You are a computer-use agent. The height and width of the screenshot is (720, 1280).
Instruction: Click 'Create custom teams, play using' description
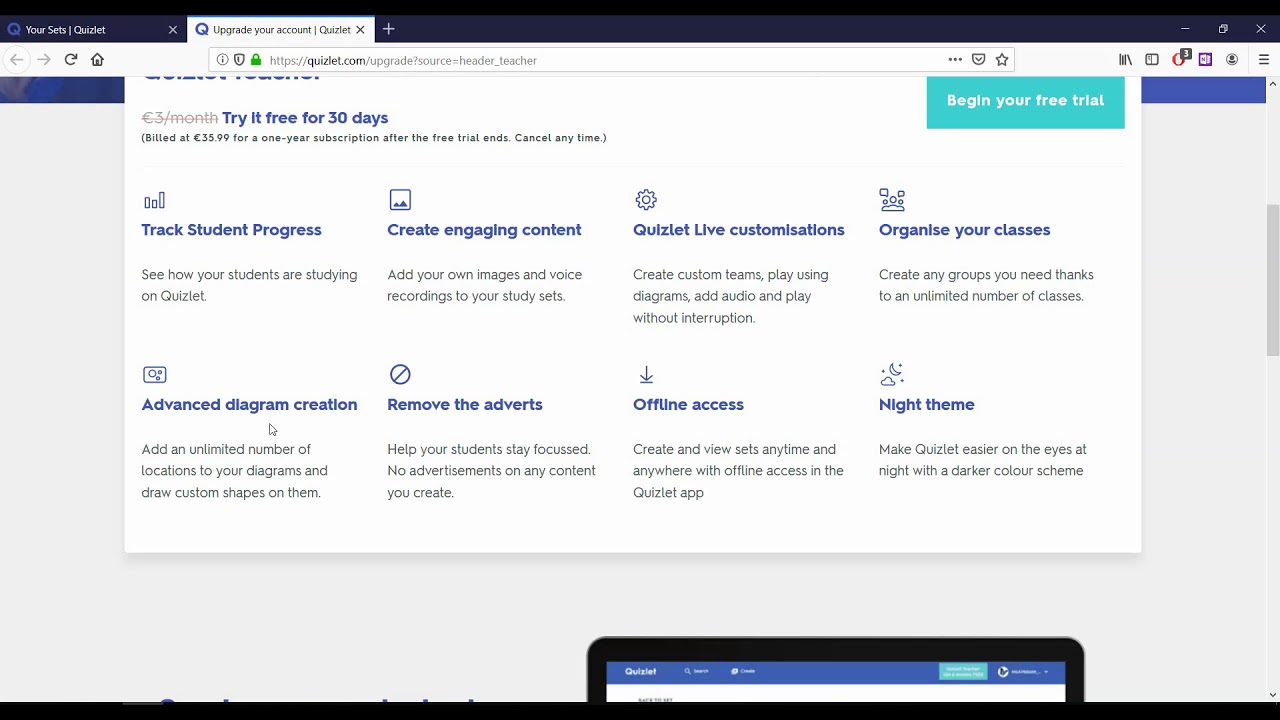[x=731, y=296]
